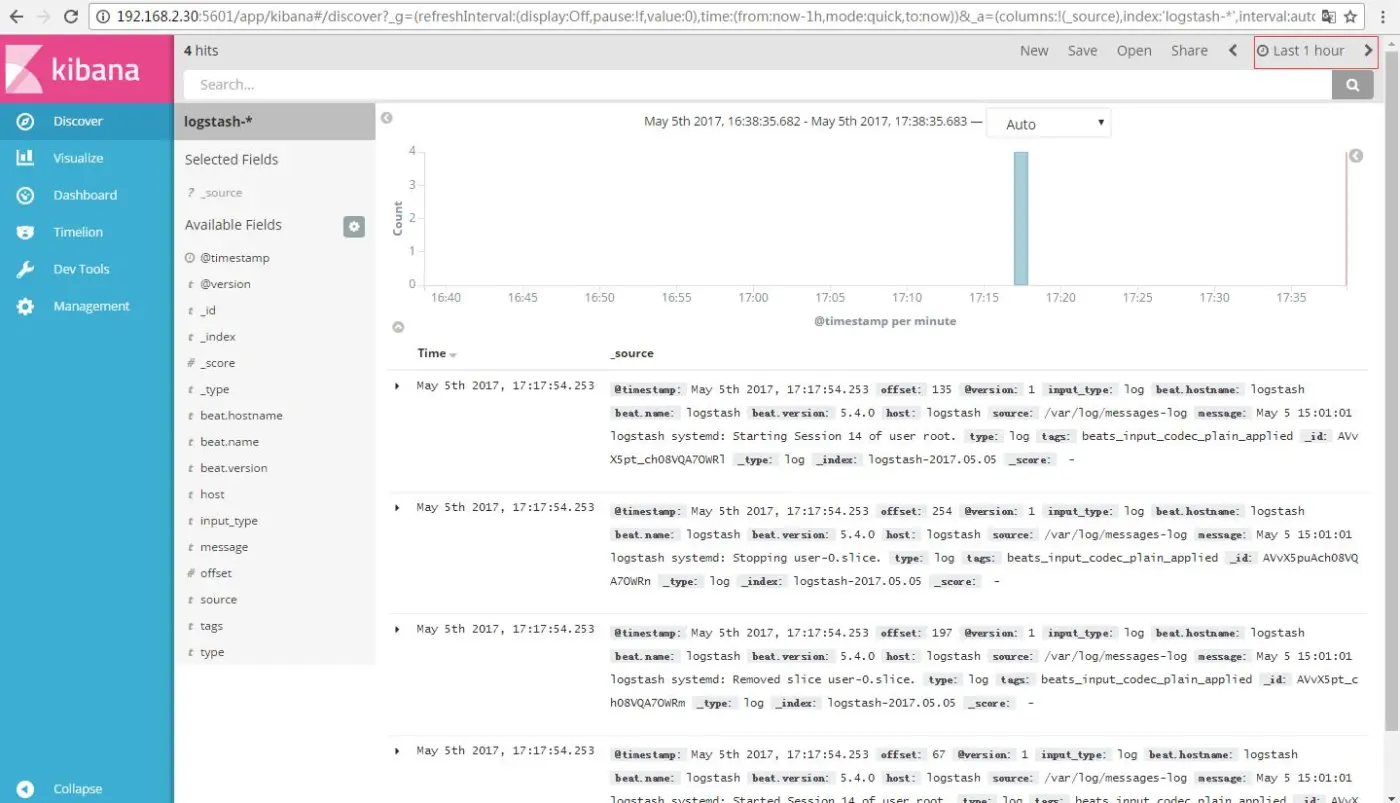Open the Dashboard gauge icon
The height and width of the screenshot is (803, 1400).
(x=25, y=195)
